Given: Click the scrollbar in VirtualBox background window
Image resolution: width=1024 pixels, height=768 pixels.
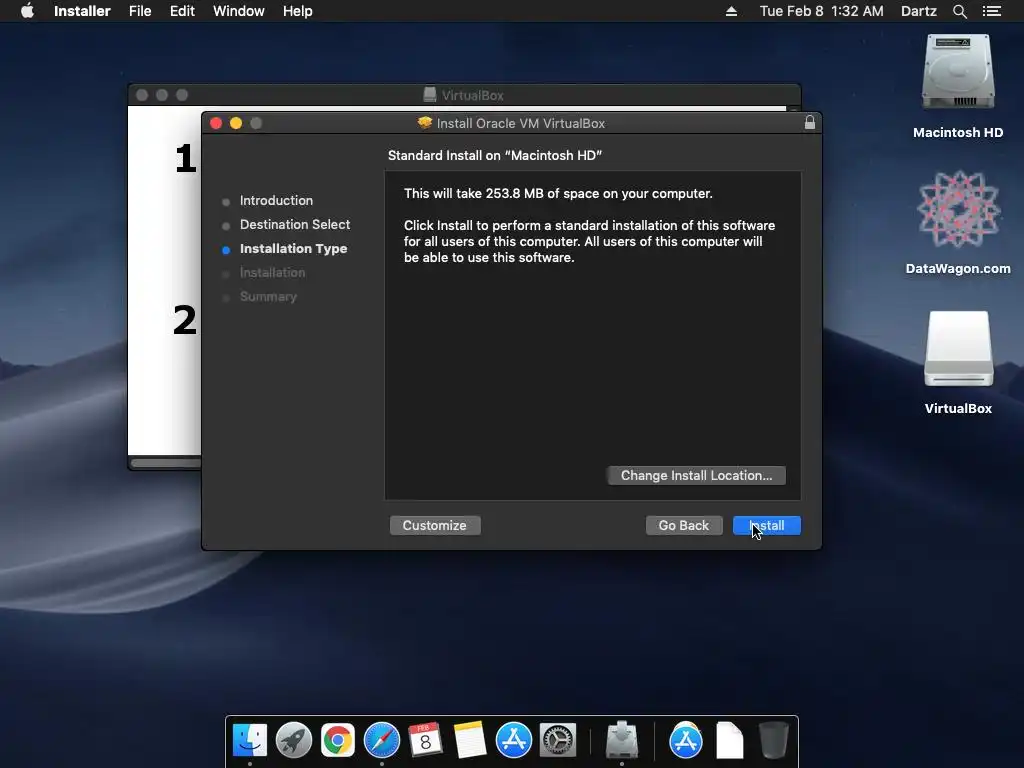Looking at the screenshot, I should [x=167, y=463].
